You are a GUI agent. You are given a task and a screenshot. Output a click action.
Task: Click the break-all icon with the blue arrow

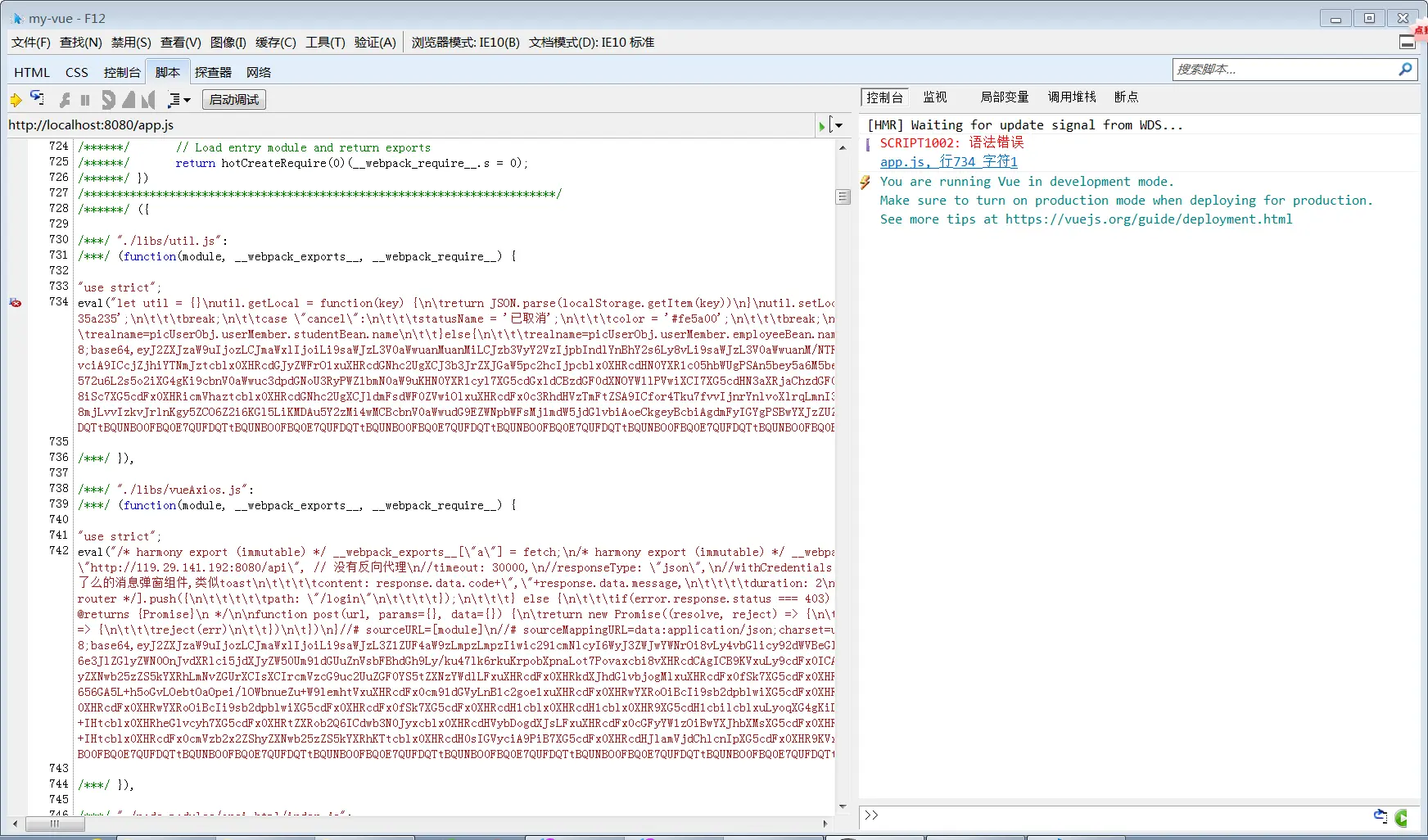tap(38, 98)
